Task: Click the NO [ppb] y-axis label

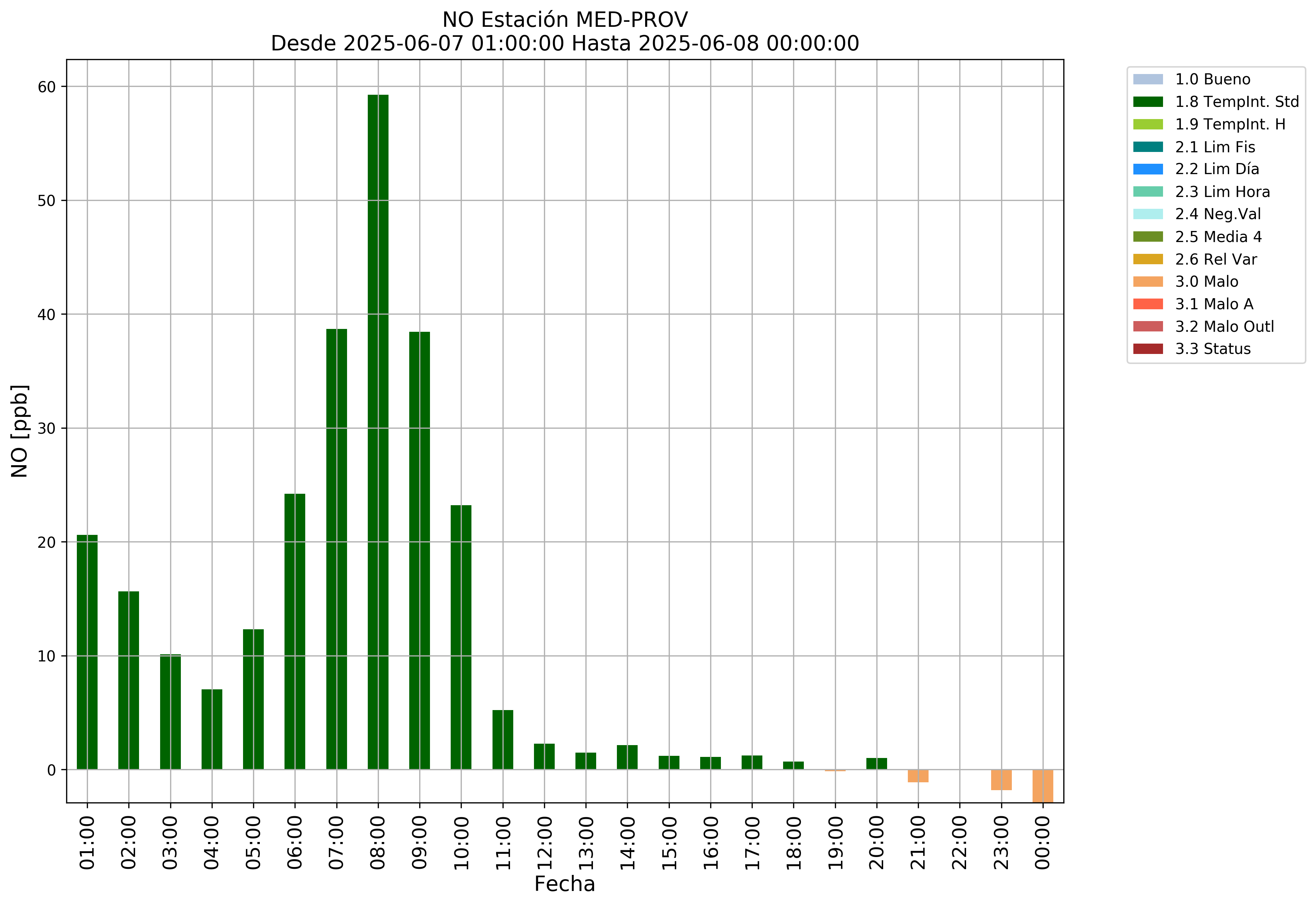Action: (19, 431)
